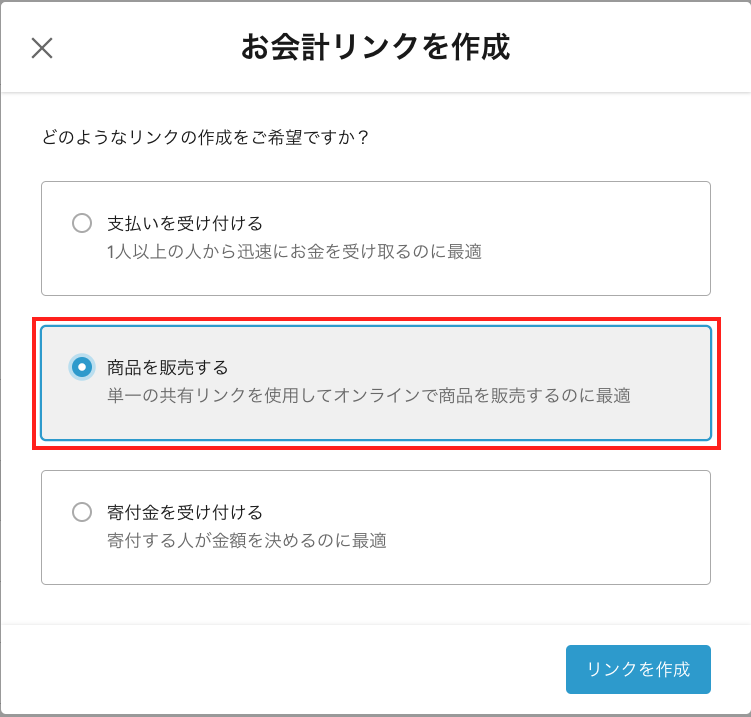Click the empty footer area left of リンクを作成
The height and width of the screenshot is (717, 751).
(x=300, y=669)
